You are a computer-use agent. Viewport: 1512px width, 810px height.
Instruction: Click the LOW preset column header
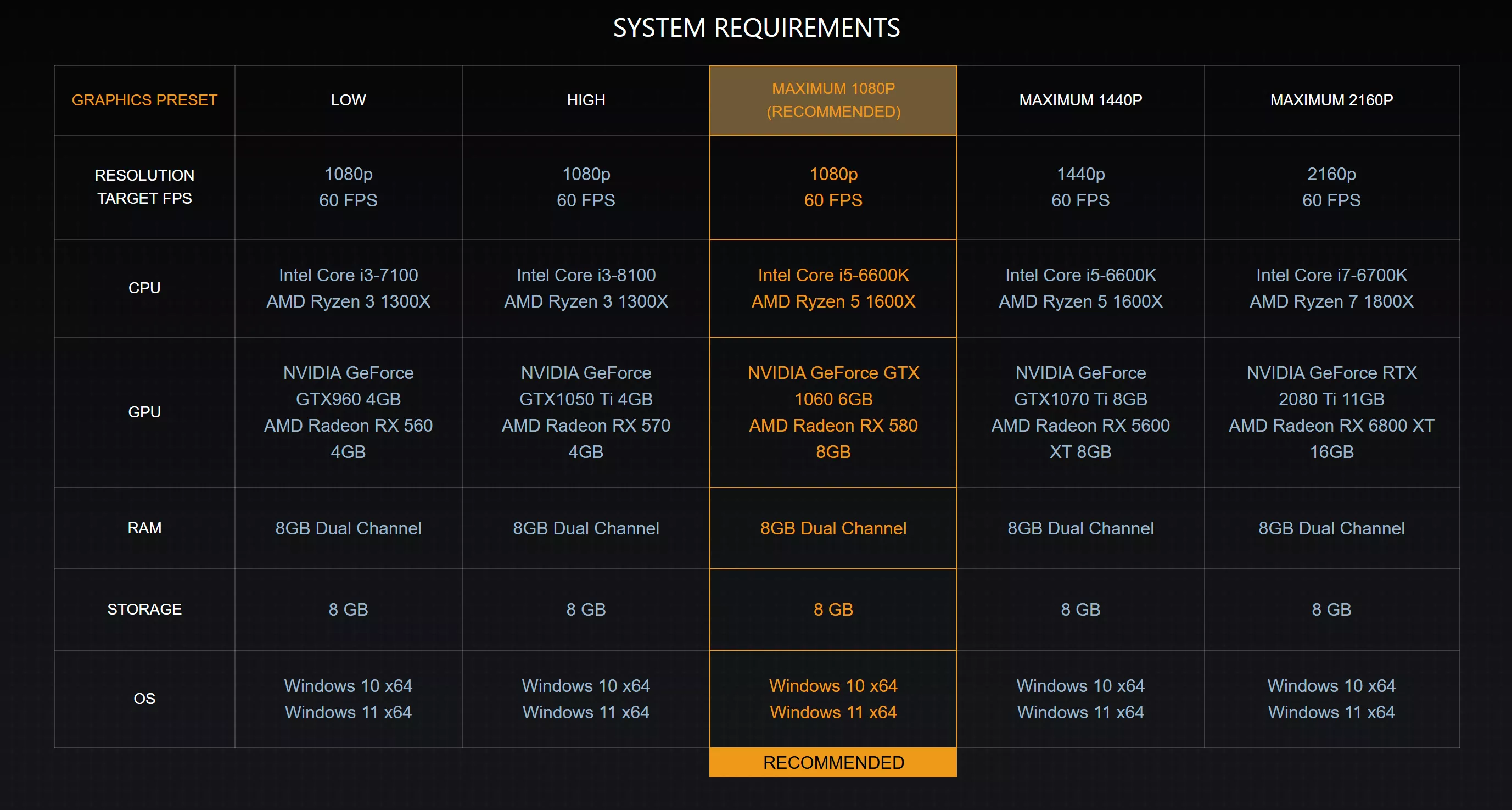[348, 100]
